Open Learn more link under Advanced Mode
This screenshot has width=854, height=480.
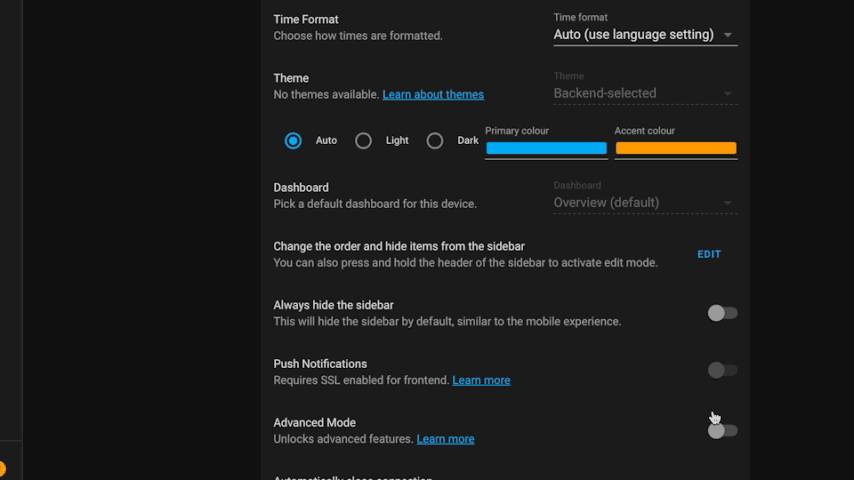(x=446, y=439)
